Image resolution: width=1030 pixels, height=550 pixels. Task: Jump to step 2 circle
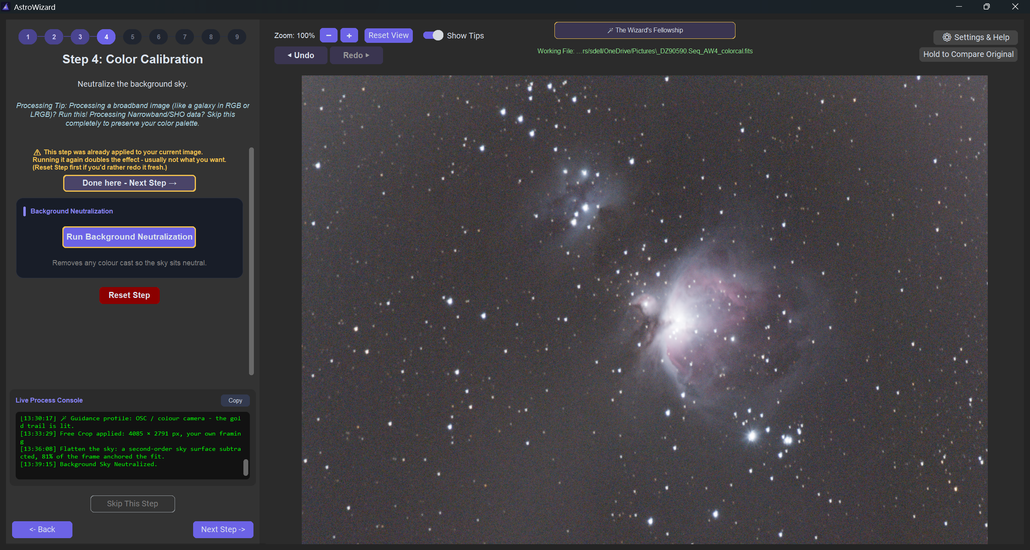click(54, 37)
